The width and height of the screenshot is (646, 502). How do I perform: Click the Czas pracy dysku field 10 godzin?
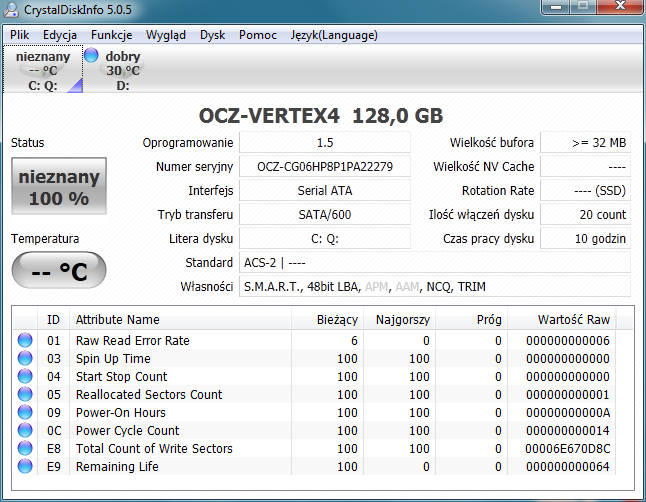[x=585, y=238]
